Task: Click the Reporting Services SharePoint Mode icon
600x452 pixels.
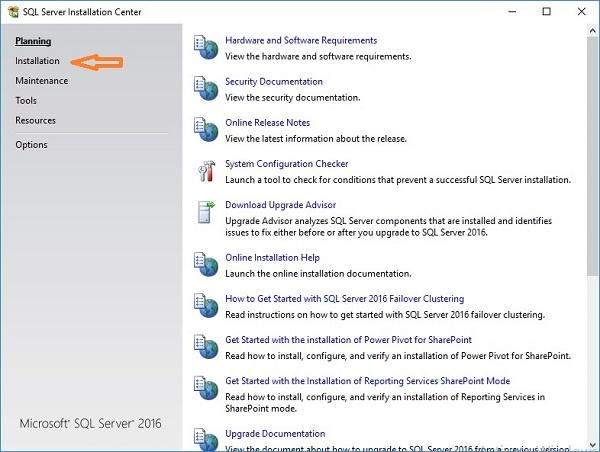Action: 206,389
